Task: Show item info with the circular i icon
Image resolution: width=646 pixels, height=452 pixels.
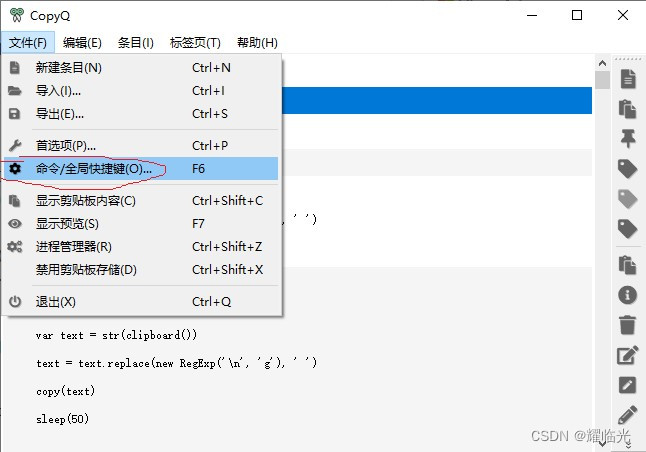Action: [627, 295]
